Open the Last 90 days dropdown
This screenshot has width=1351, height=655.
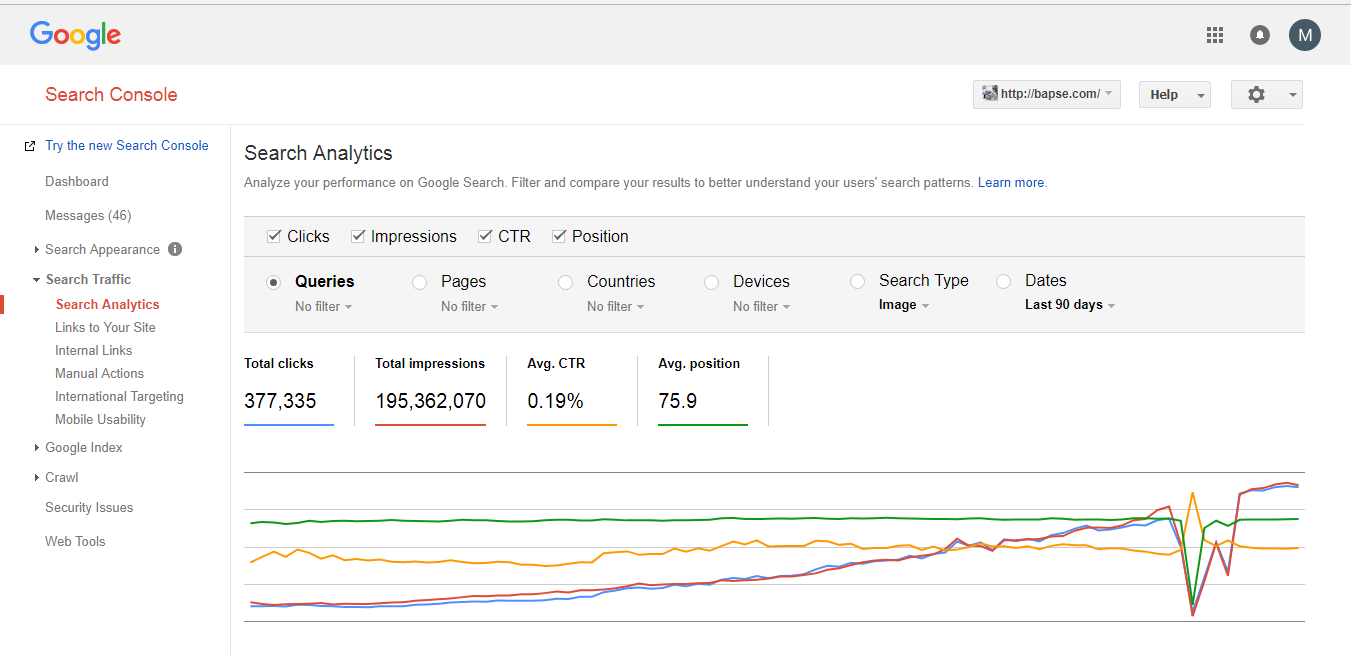[x=1070, y=305]
